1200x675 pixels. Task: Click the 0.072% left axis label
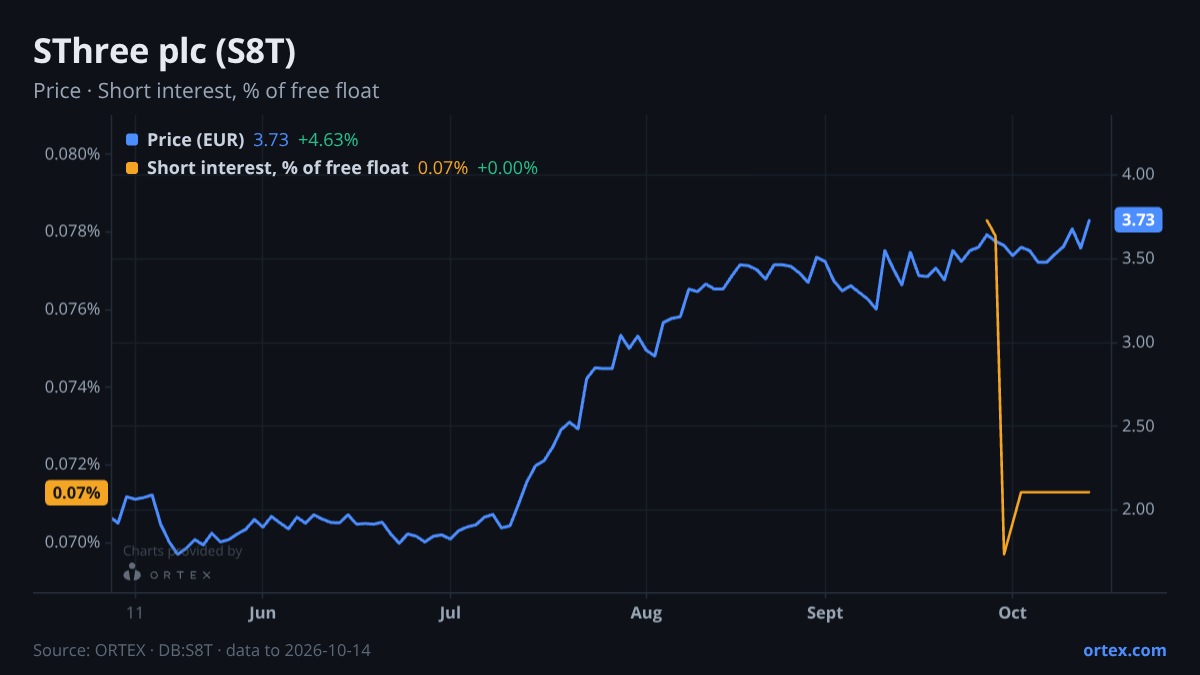(x=73, y=464)
